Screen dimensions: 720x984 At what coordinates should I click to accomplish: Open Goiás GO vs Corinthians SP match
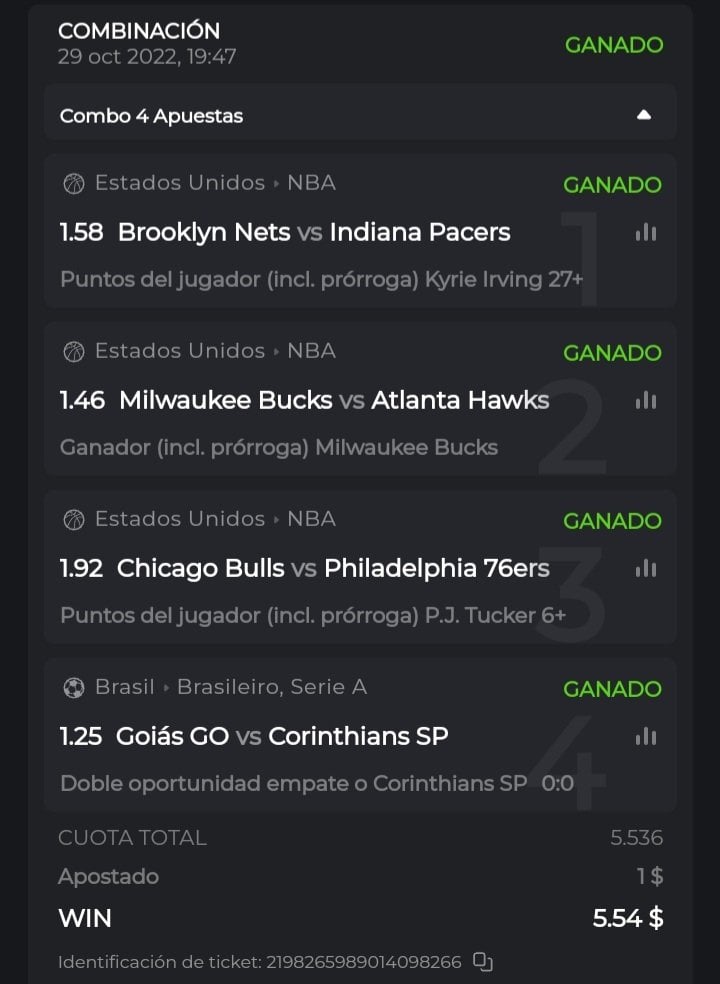[283, 736]
